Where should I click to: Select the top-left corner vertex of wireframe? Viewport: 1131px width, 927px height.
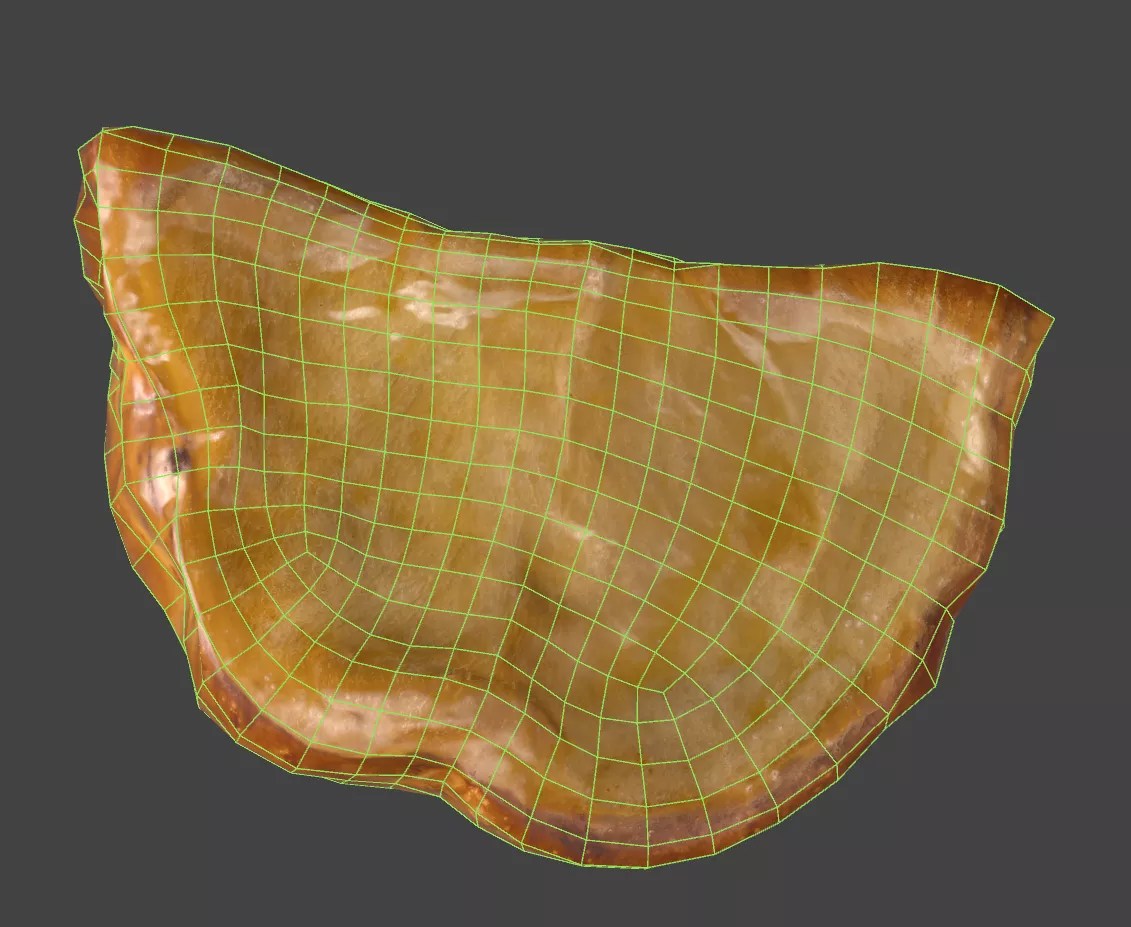tap(103, 131)
